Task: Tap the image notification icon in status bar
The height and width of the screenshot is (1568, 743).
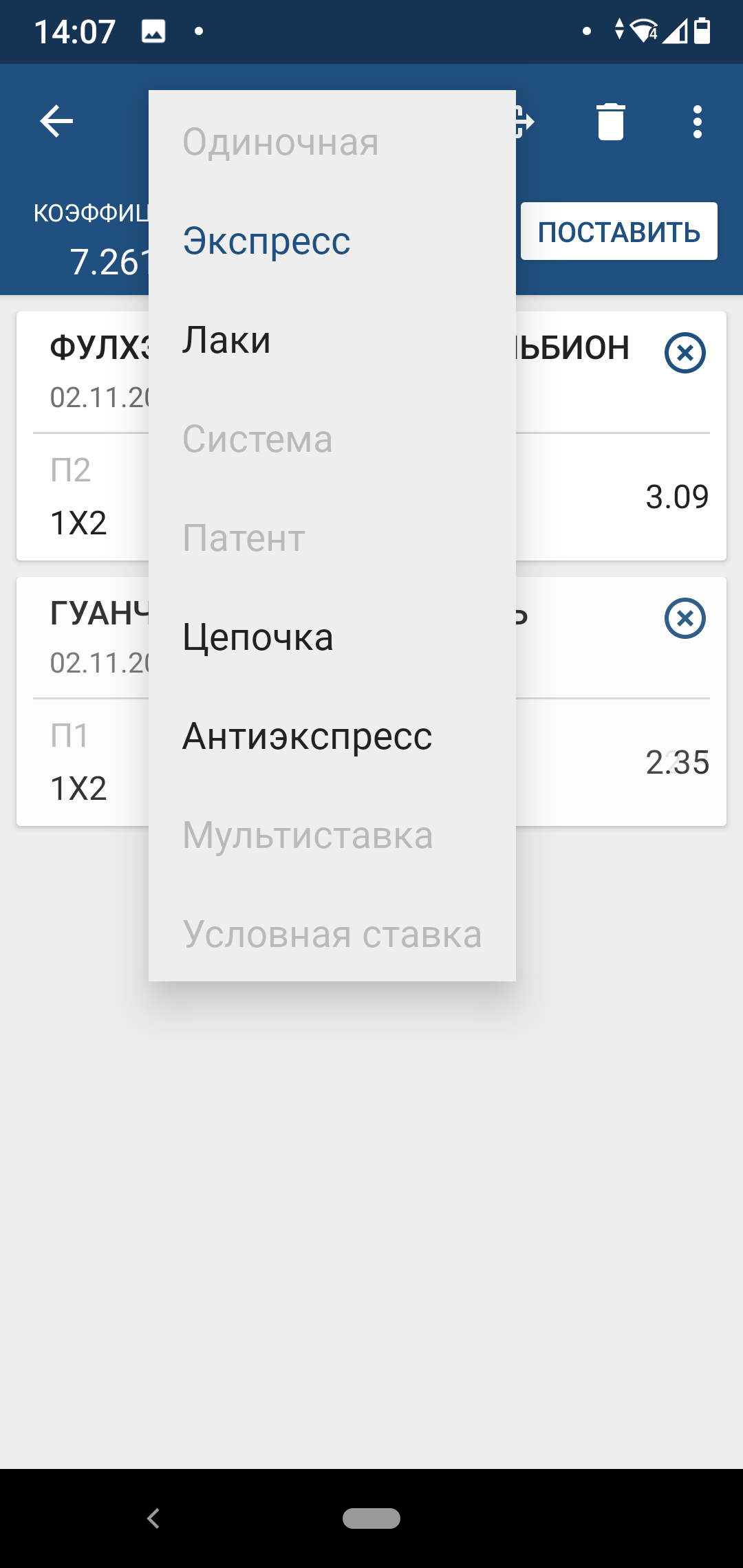Action: pyautogui.click(x=153, y=31)
